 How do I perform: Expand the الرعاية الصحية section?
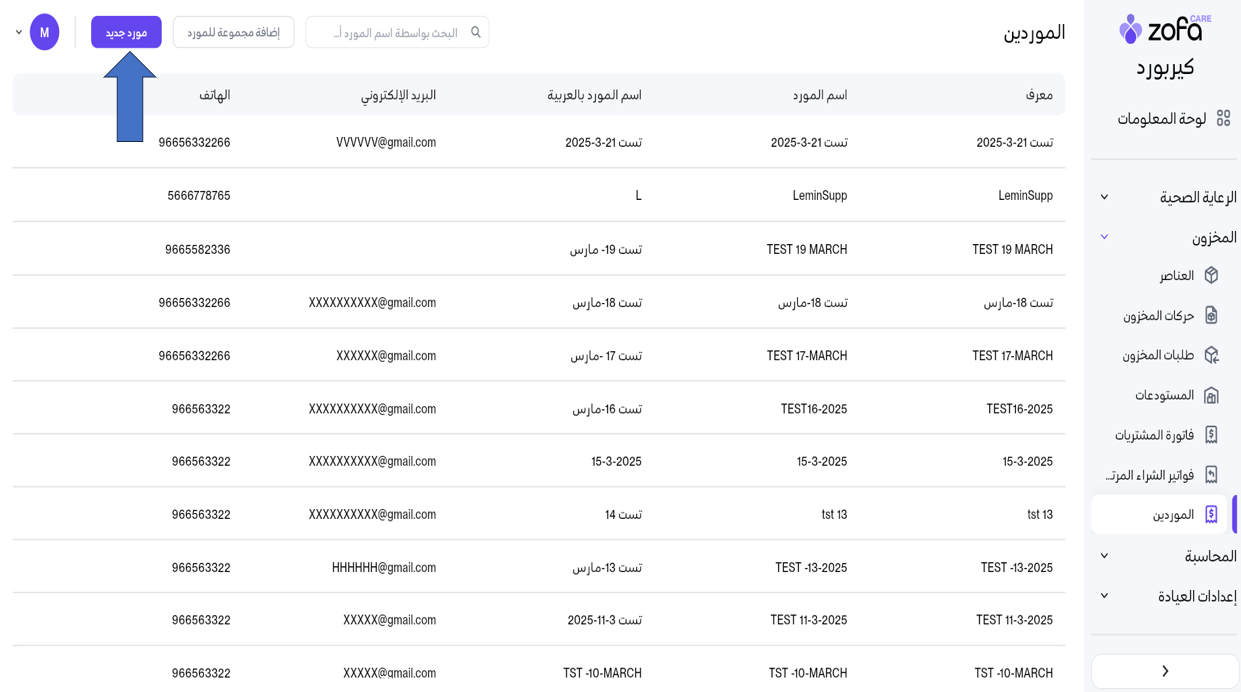click(x=1104, y=197)
